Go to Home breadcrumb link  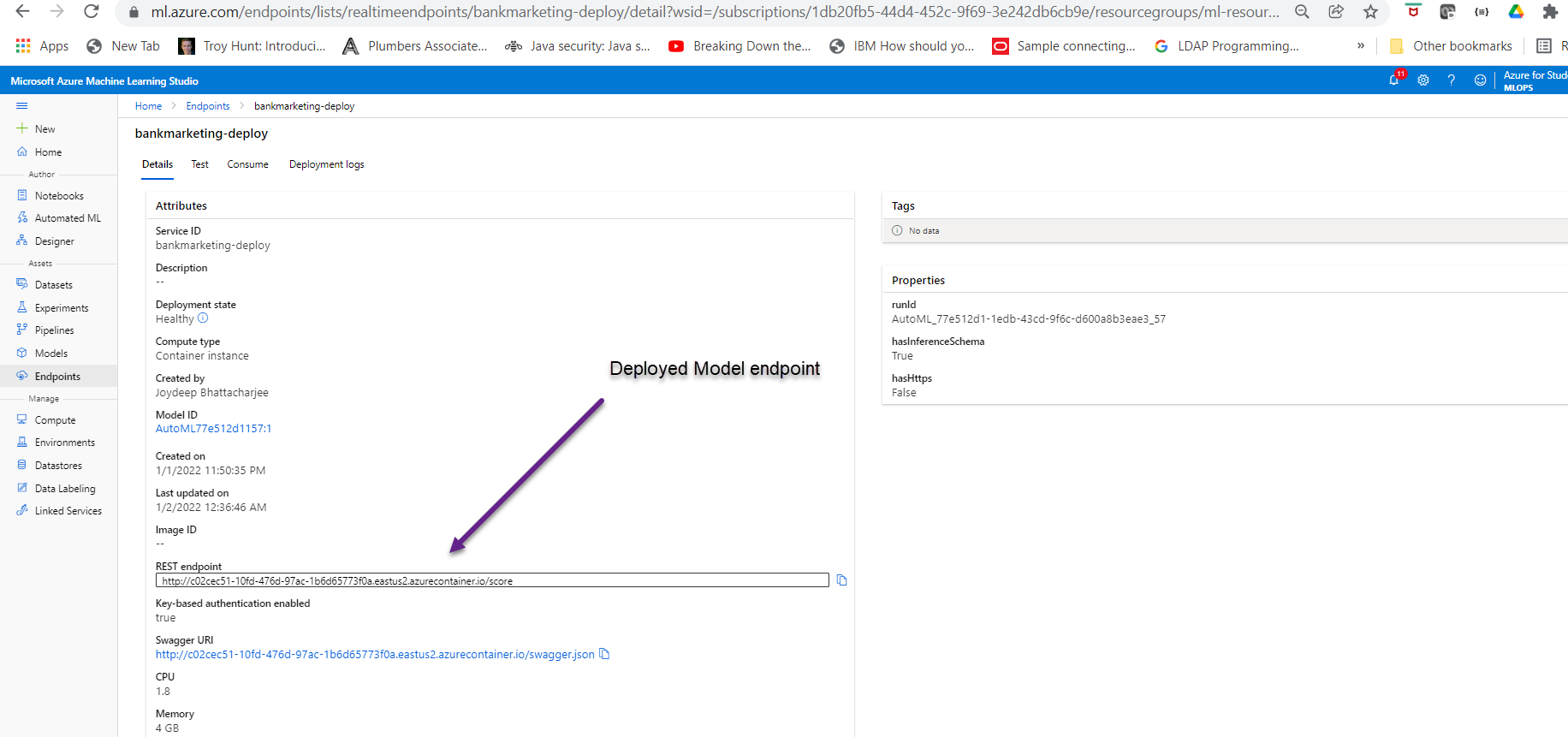148,106
